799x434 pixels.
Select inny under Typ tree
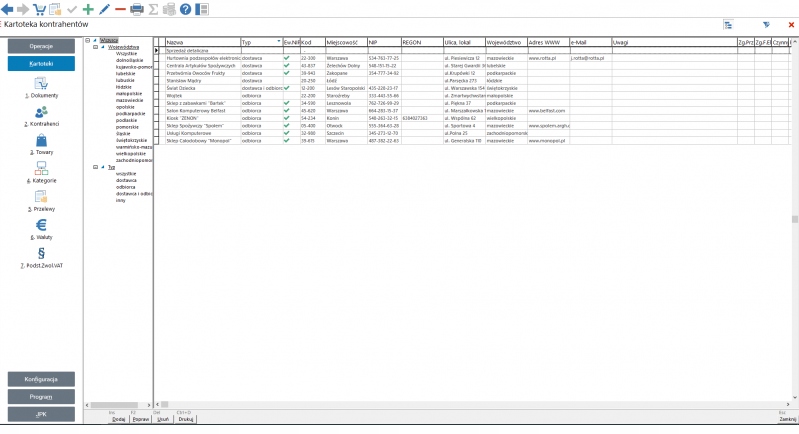pyautogui.click(x=120, y=200)
